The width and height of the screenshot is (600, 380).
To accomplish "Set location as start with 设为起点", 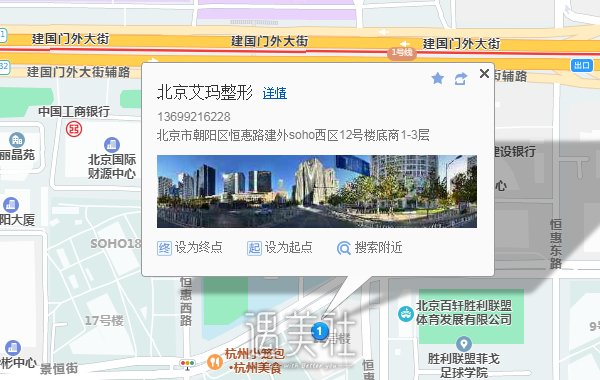I will tap(280, 248).
